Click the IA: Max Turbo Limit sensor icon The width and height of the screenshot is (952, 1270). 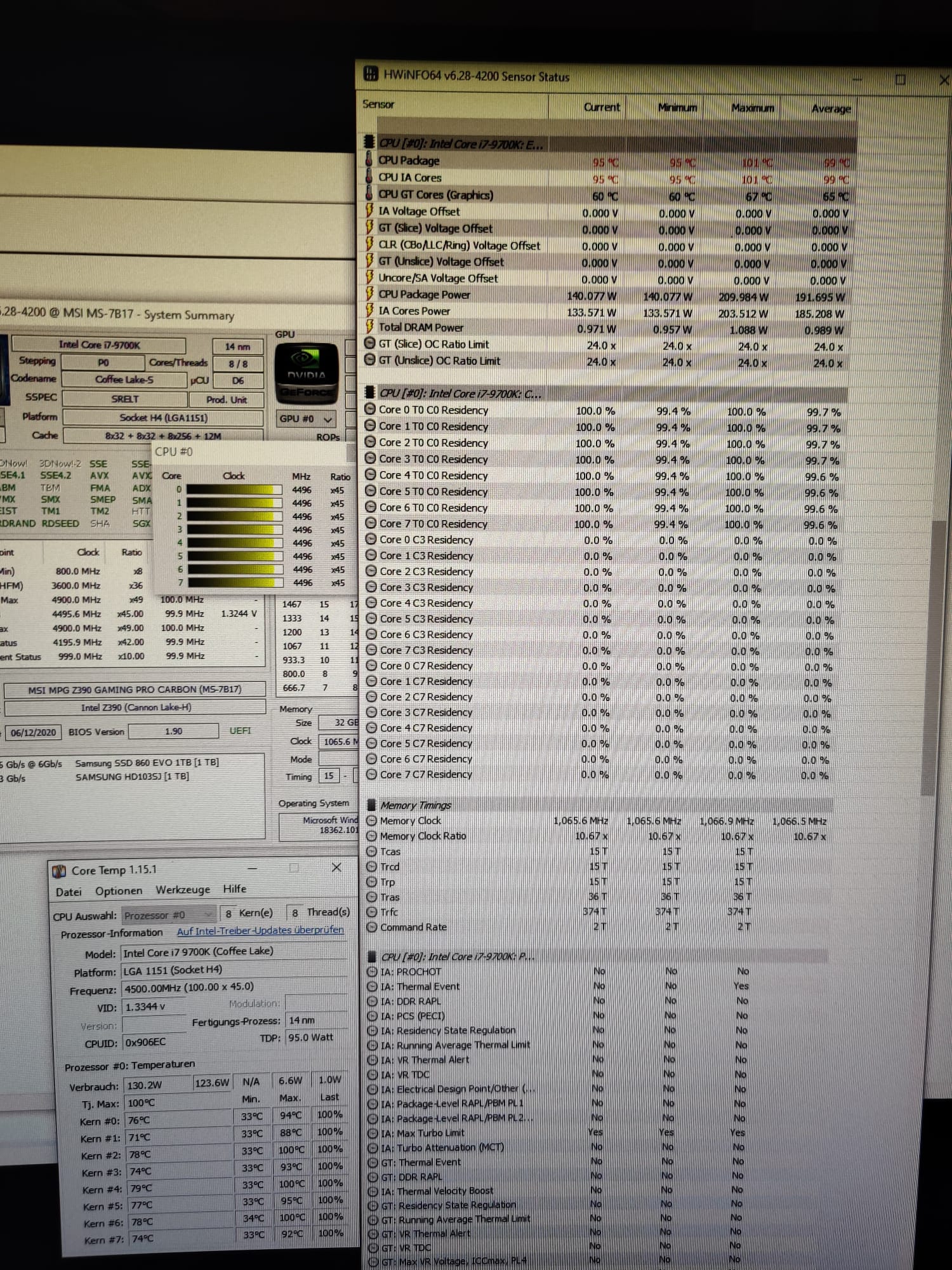click(373, 1133)
